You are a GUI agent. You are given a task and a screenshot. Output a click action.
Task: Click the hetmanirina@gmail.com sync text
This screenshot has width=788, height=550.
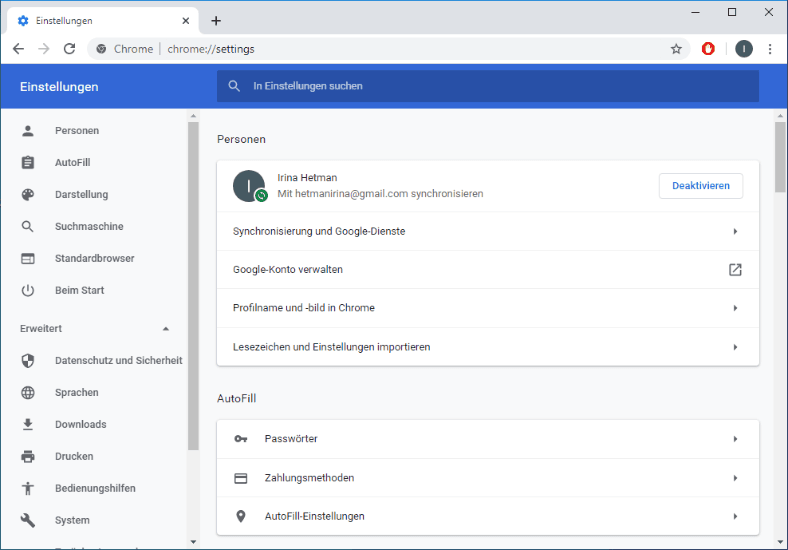click(x=380, y=194)
